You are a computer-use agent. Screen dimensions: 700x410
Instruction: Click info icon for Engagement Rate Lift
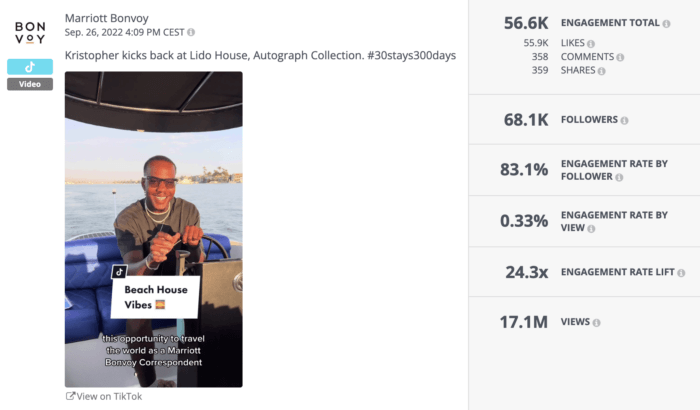(x=681, y=272)
